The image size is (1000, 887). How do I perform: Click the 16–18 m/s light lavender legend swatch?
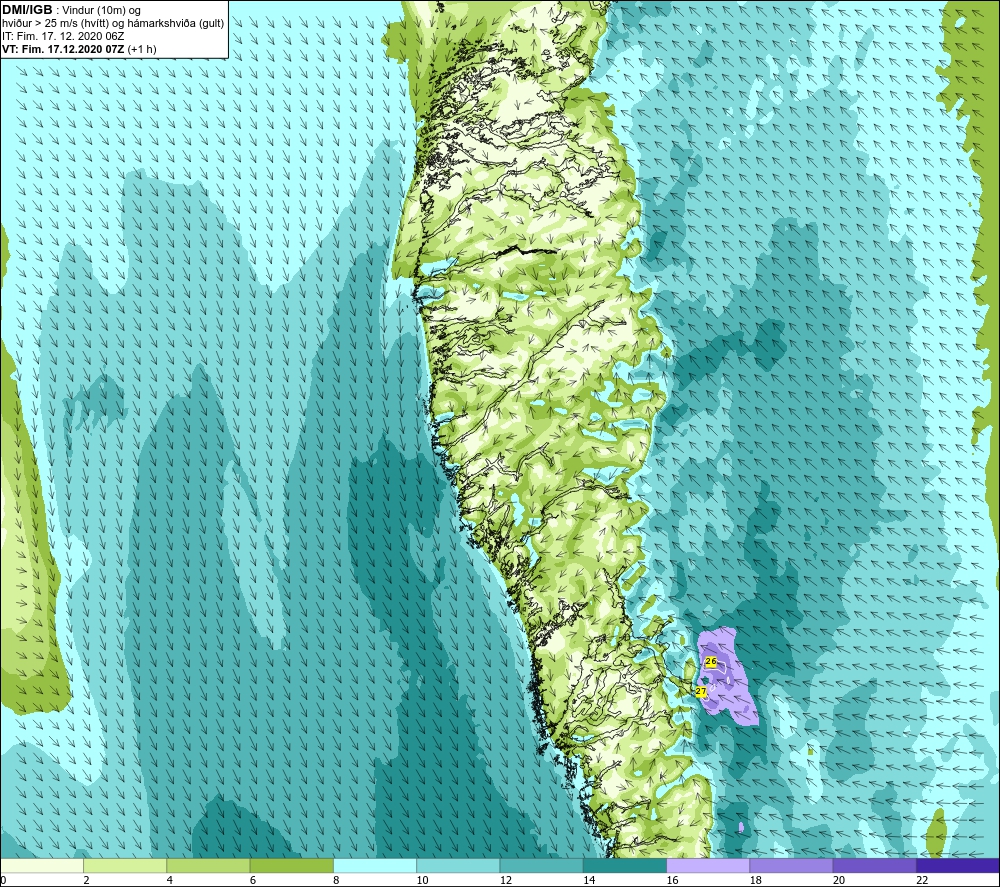(708, 865)
